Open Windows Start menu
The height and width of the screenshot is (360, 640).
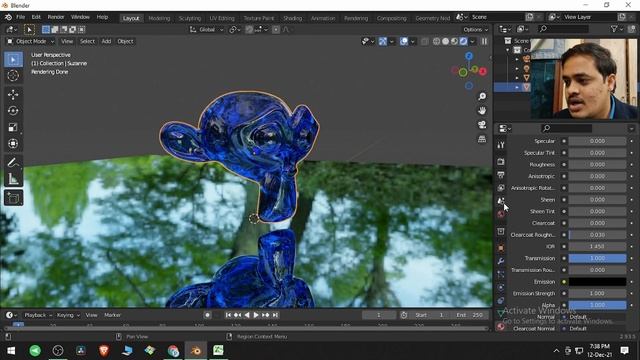click(11, 351)
